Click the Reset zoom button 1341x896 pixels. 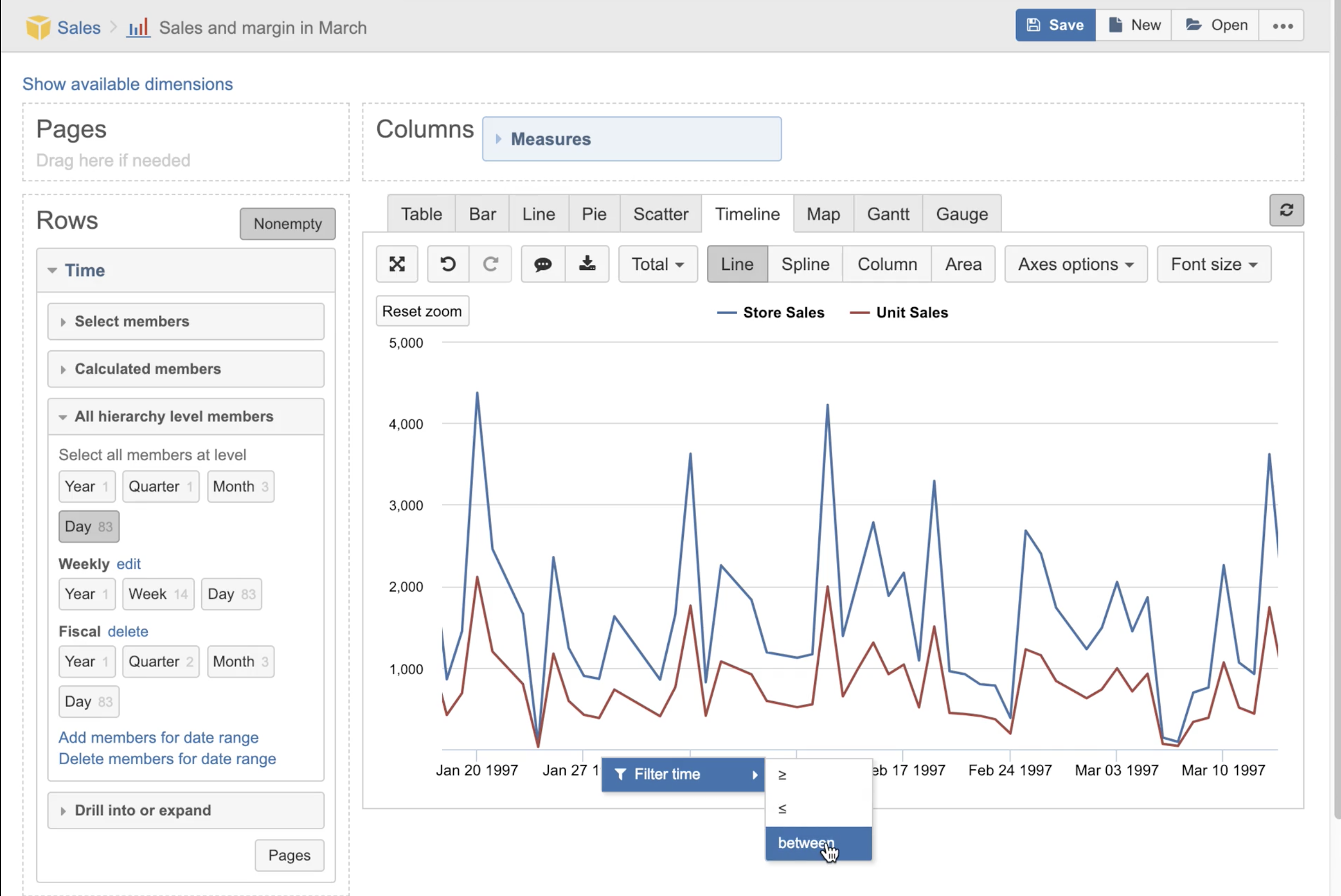click(422, 311)
